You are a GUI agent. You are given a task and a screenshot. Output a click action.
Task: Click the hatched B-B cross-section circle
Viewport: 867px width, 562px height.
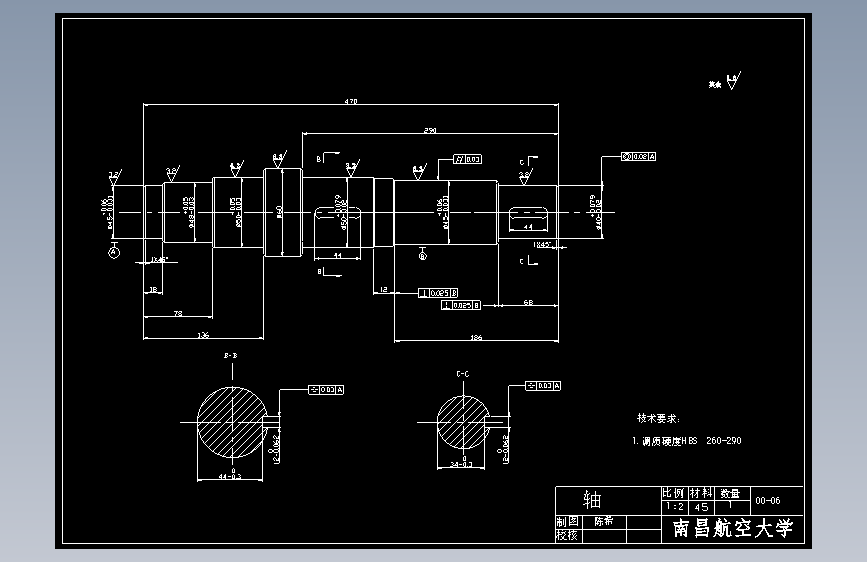point(233,422)
